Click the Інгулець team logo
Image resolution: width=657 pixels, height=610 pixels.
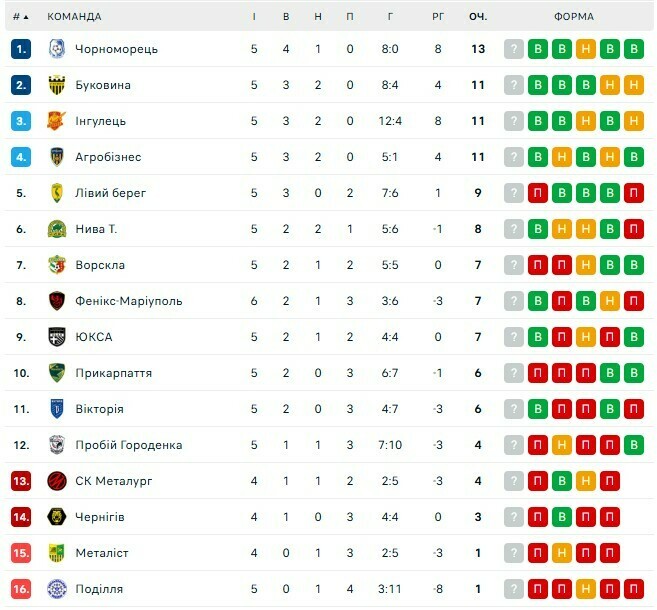point(56,121)
